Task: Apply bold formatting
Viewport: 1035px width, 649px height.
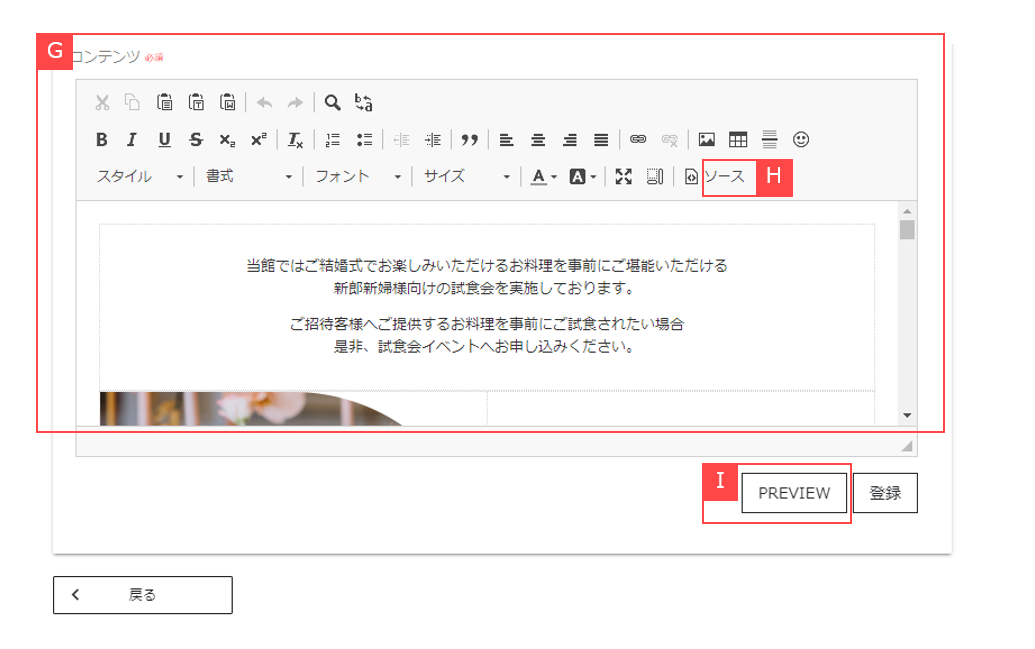Action: click(x=100, y=139)
